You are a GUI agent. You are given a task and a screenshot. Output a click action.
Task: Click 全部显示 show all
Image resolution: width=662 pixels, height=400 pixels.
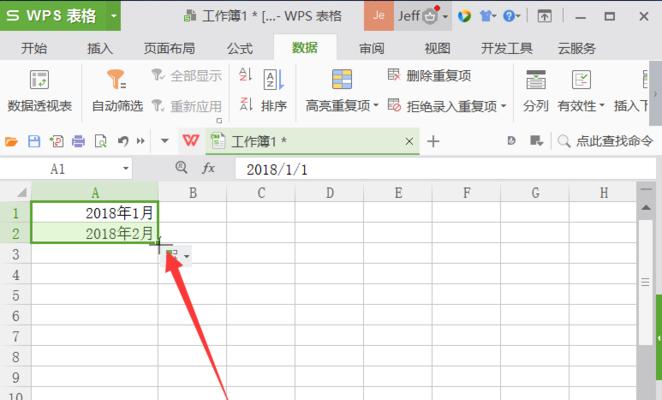click(x=186, y=76)
